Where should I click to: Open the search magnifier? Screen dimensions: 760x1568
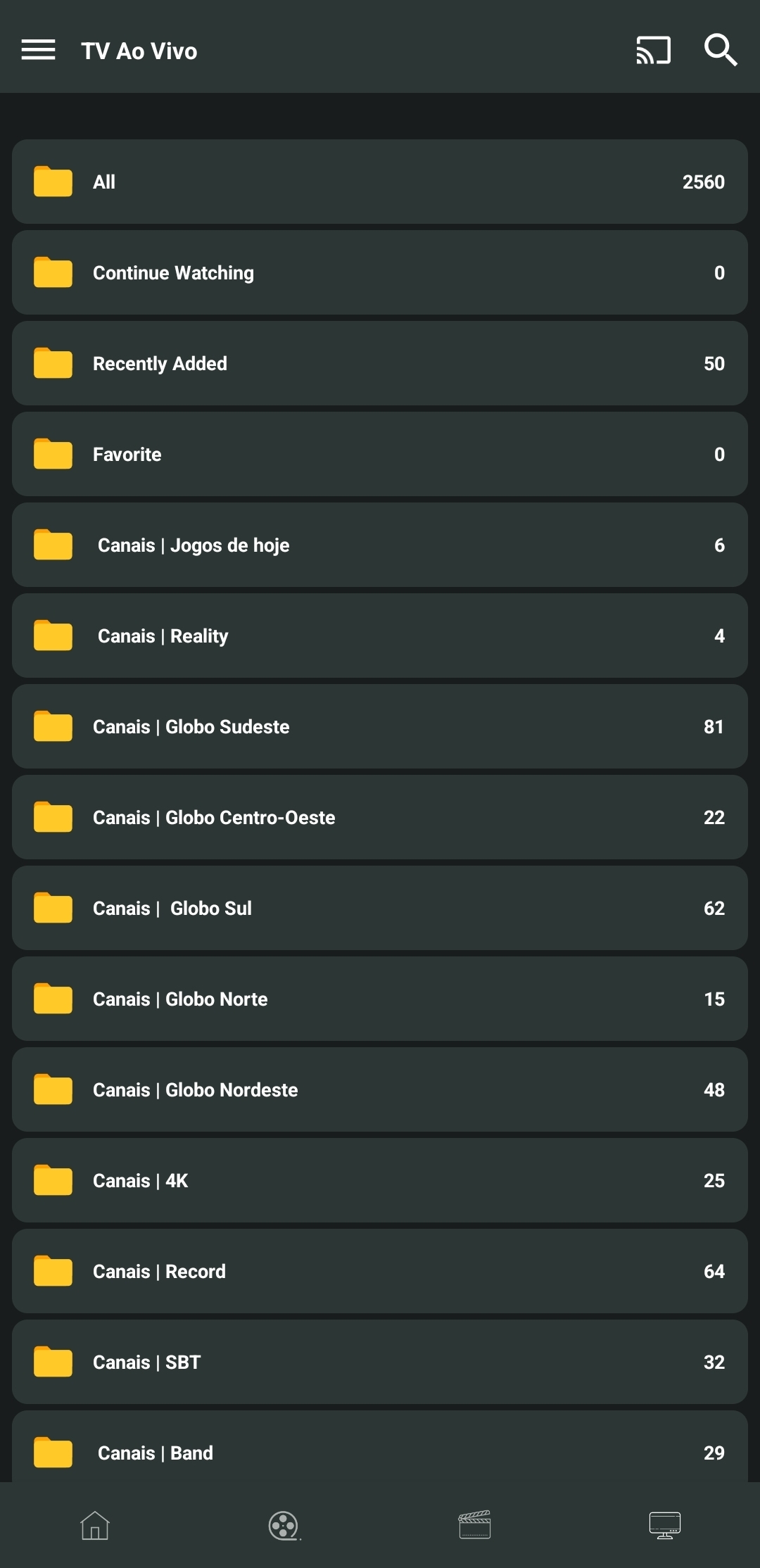[x=721, y=50]
